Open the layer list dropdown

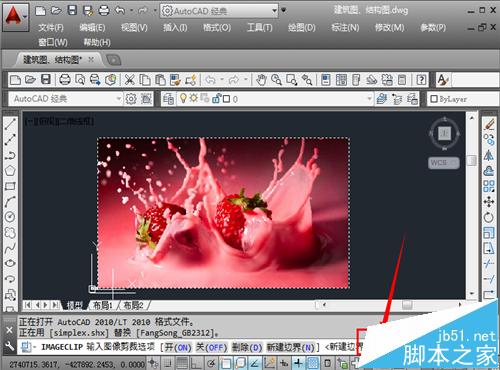(x=369, y=99)
